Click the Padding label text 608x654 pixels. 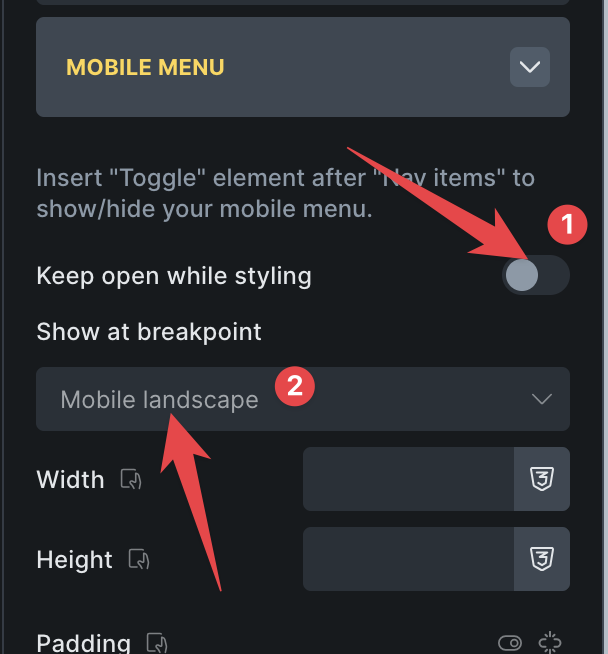[83, 643]
